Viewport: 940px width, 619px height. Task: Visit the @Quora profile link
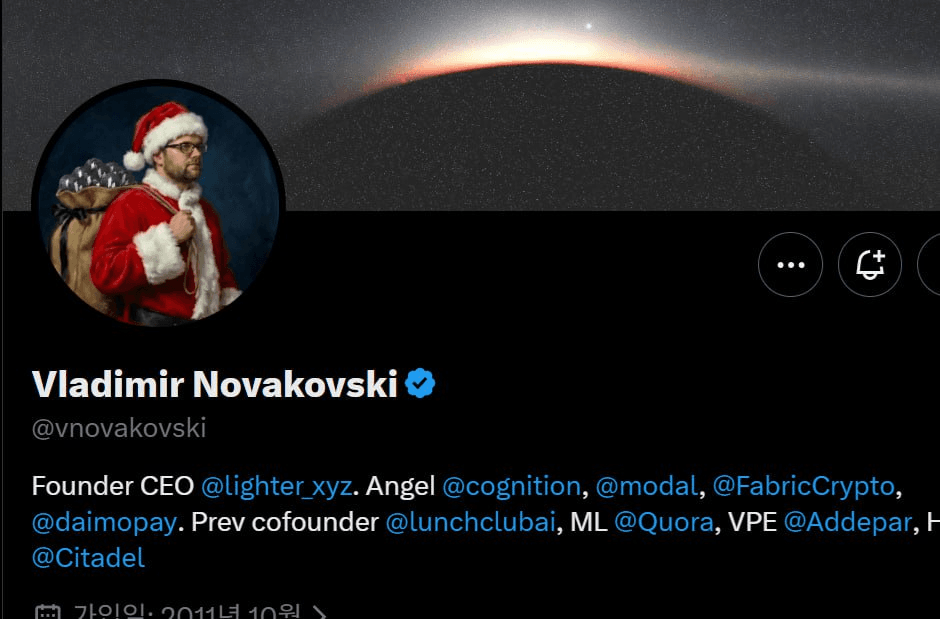coord(664,522)
